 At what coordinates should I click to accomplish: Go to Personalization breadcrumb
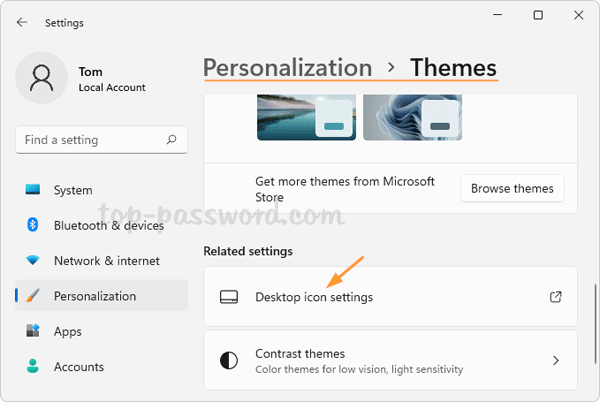(287, 68)
